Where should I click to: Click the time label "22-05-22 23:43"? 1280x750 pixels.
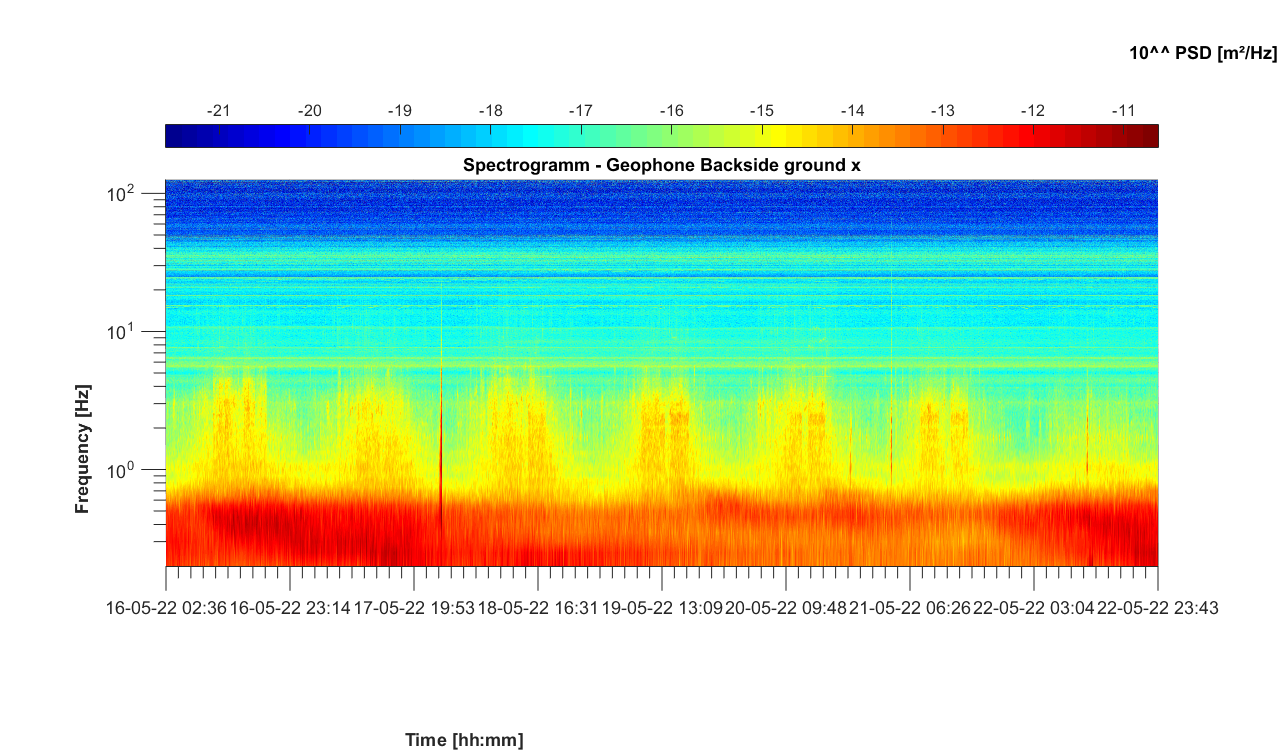(x=1158, y=606)
